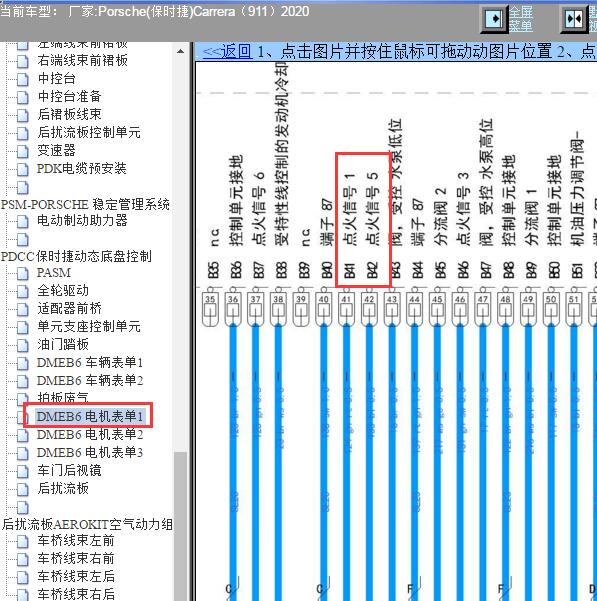Select highlighted DMEB6 电机表单1 entry
The width and height of the screenshot is (597, 601).
(x=90, y=417)
